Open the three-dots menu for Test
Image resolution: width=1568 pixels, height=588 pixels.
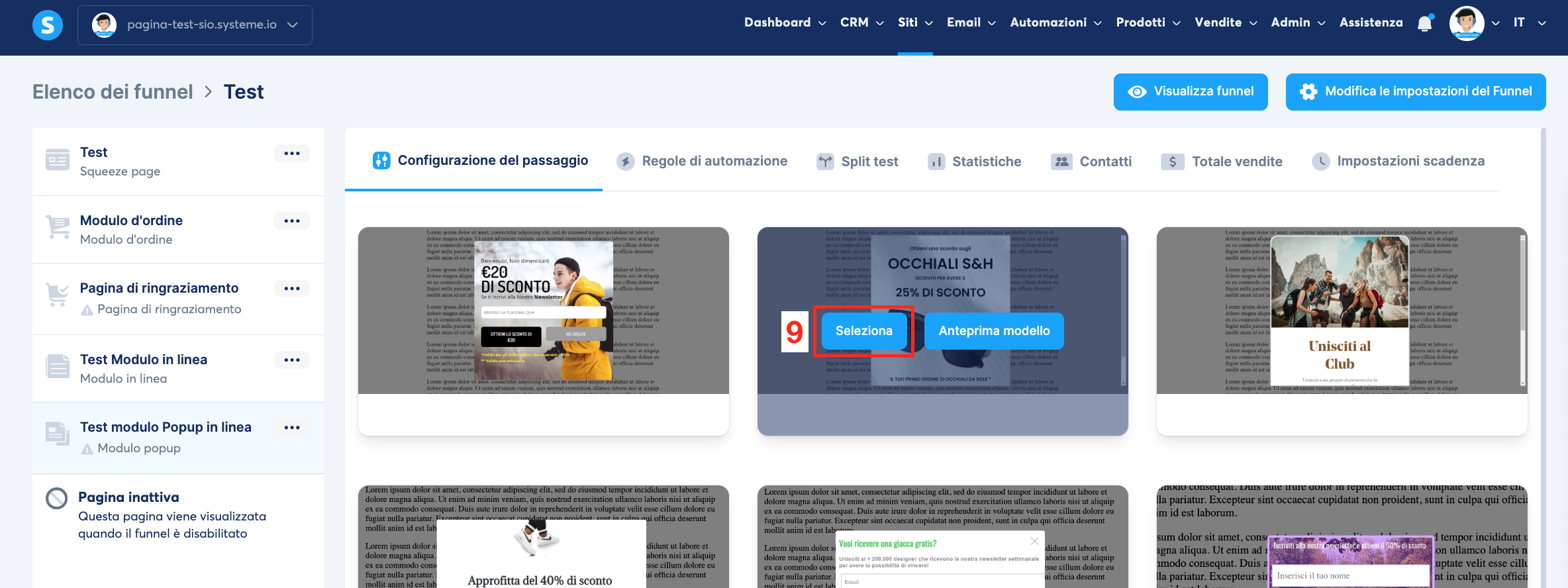[292, 153]
